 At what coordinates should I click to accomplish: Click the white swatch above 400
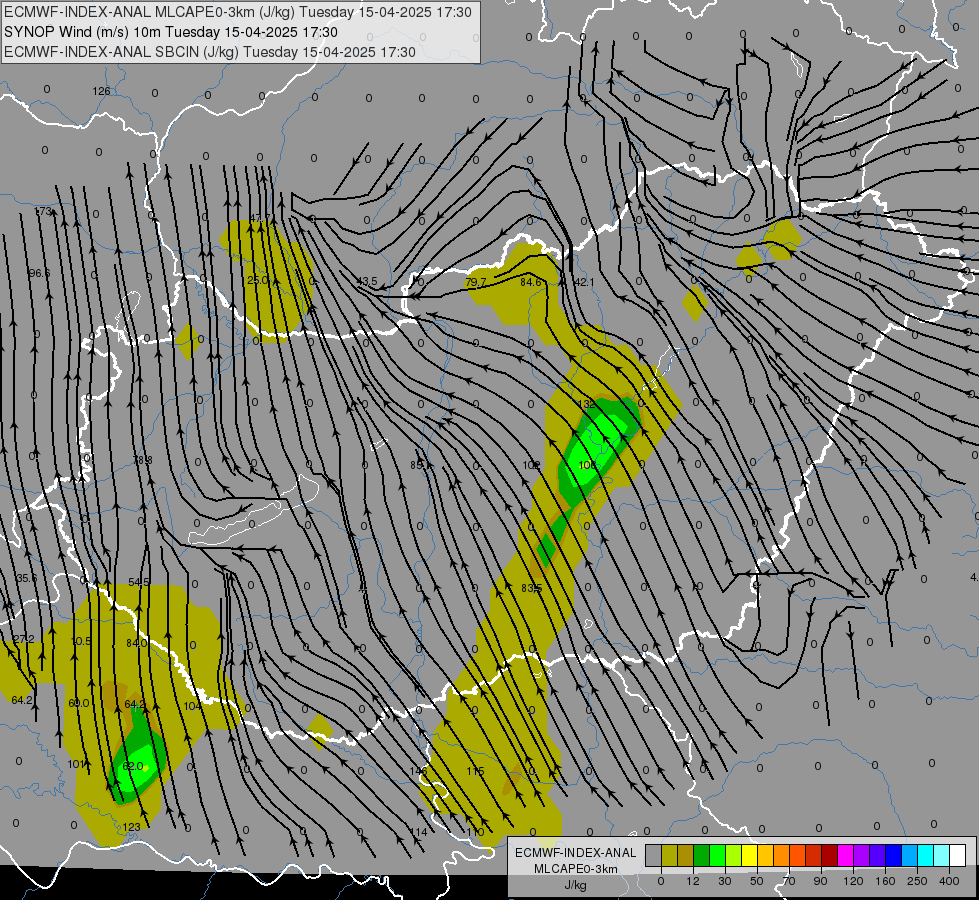coord(957,855)
